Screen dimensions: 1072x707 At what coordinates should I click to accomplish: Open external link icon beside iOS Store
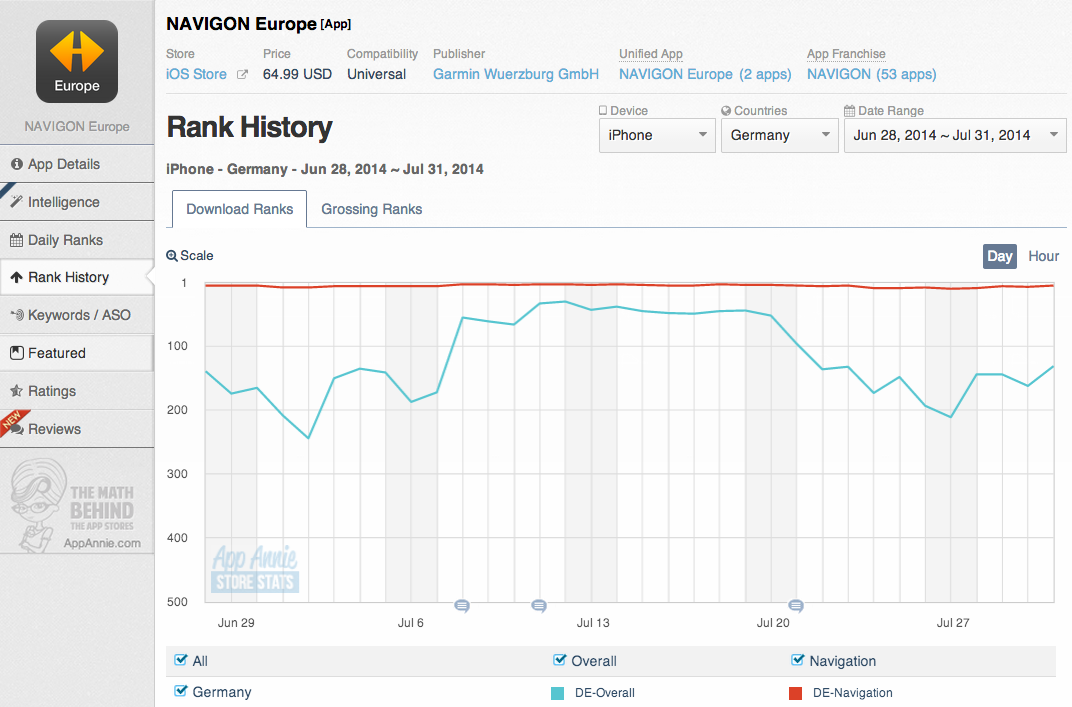click(x=242, y=75)
